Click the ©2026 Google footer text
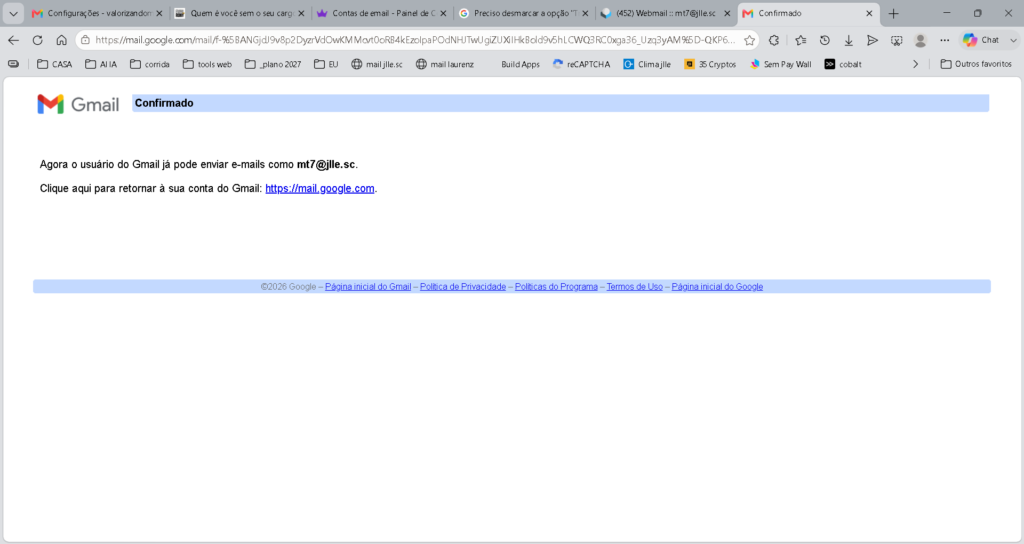The image size is (1024, 544). tap(288, 287)
